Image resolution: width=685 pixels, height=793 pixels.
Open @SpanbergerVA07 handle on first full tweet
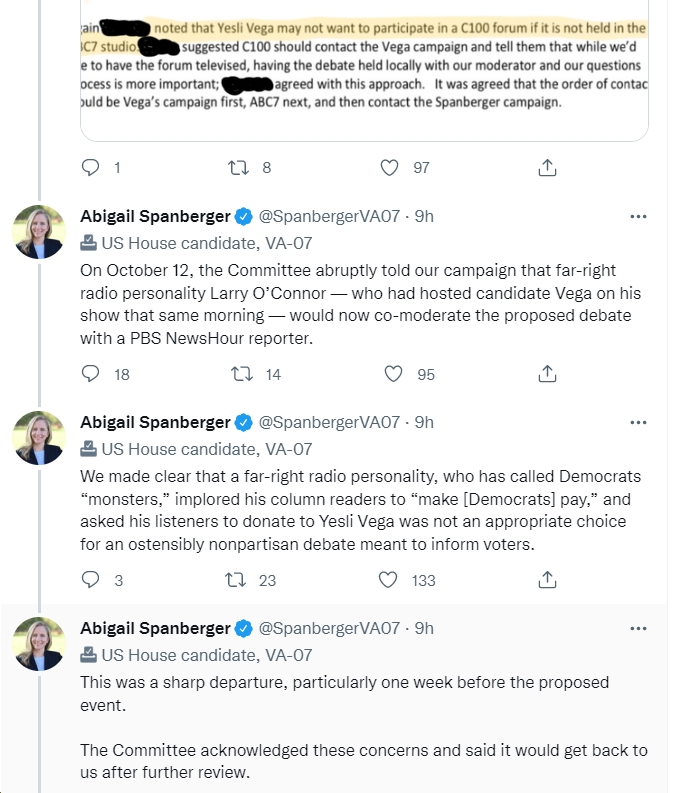[x=329, y=216]
